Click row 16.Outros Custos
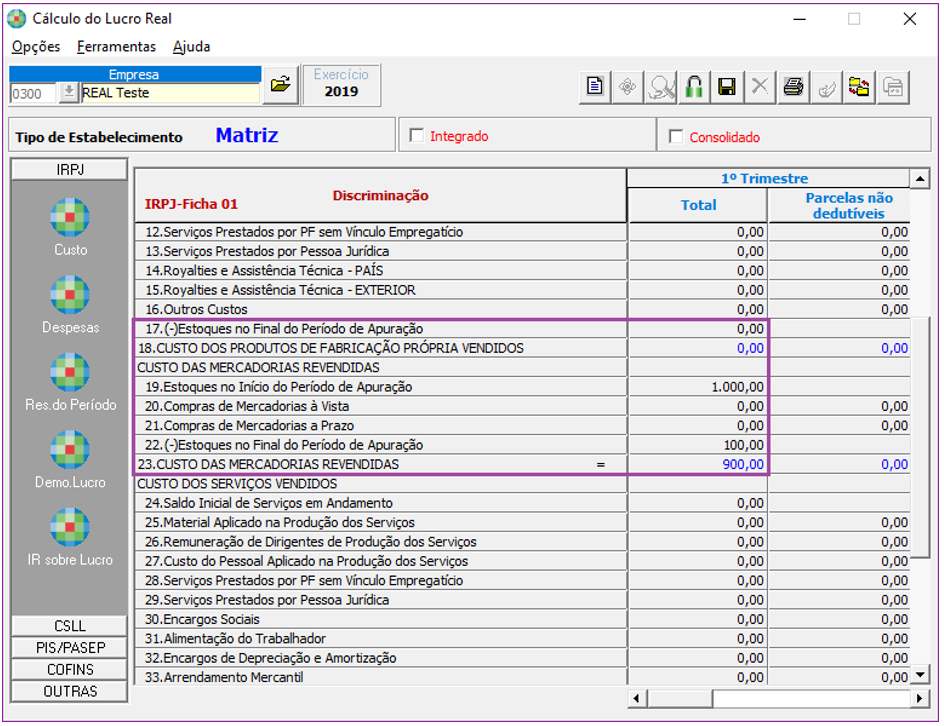Screen dimensions: 944x726 [380, 309]
